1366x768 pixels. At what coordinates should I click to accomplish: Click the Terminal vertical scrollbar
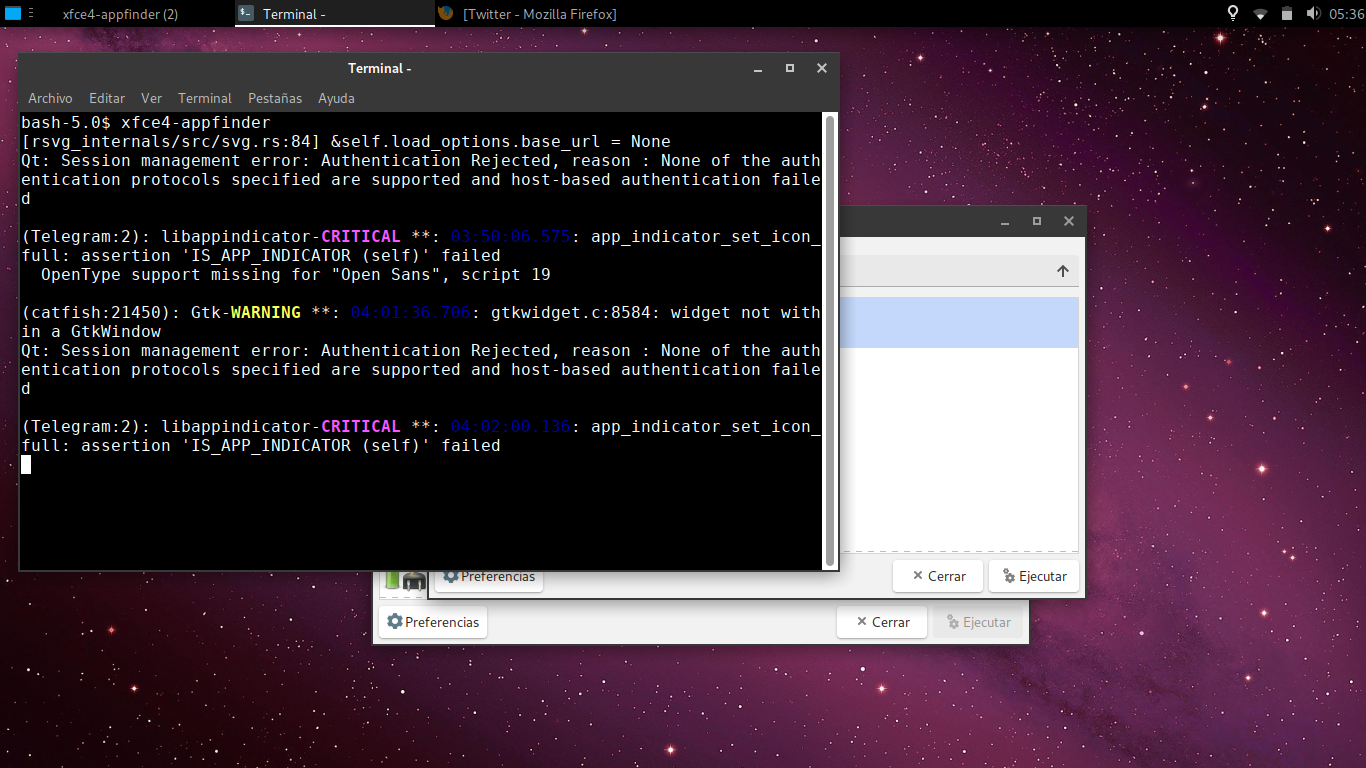click(x=829, y=340)
